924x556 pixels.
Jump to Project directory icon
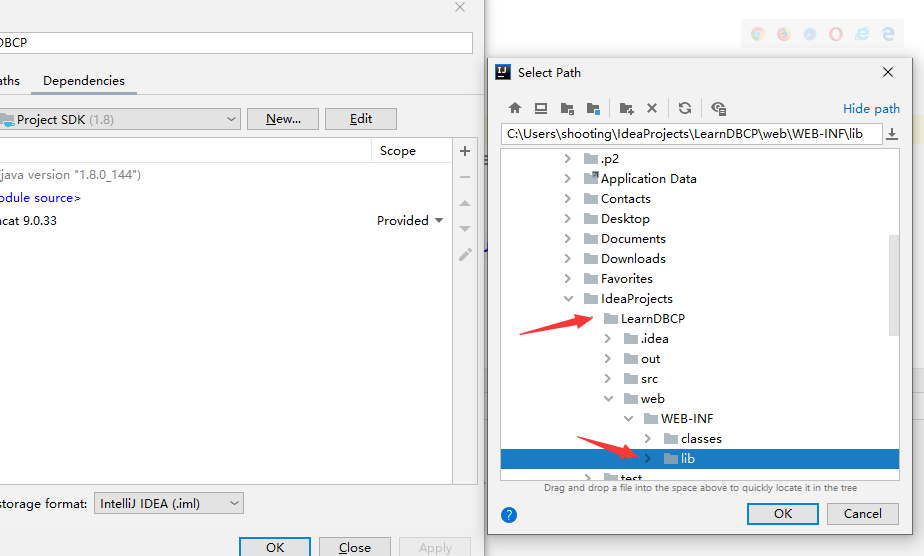(x=567, y=108)
